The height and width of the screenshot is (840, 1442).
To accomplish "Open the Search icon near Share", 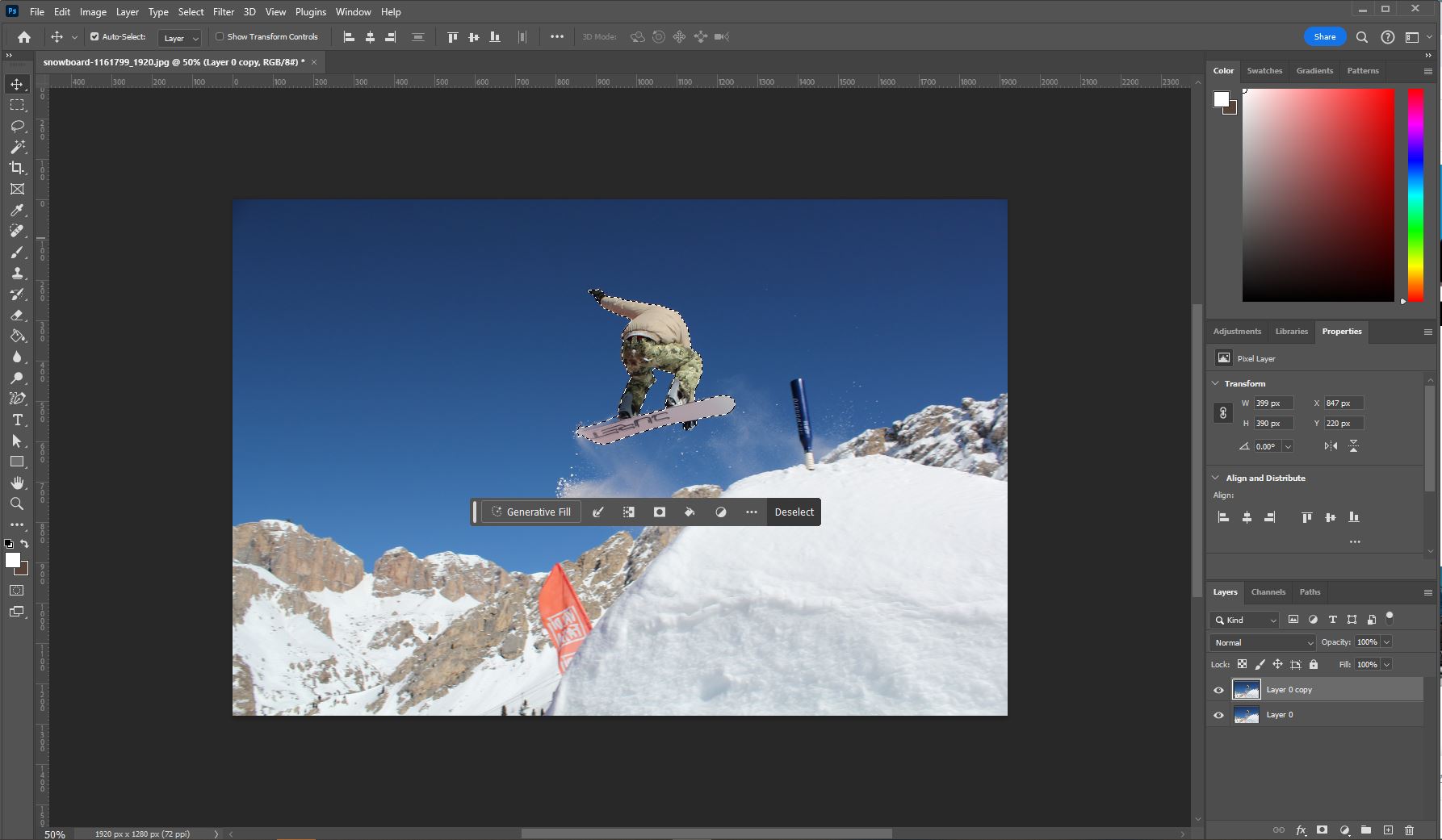I will click(x=1362, y=37).
